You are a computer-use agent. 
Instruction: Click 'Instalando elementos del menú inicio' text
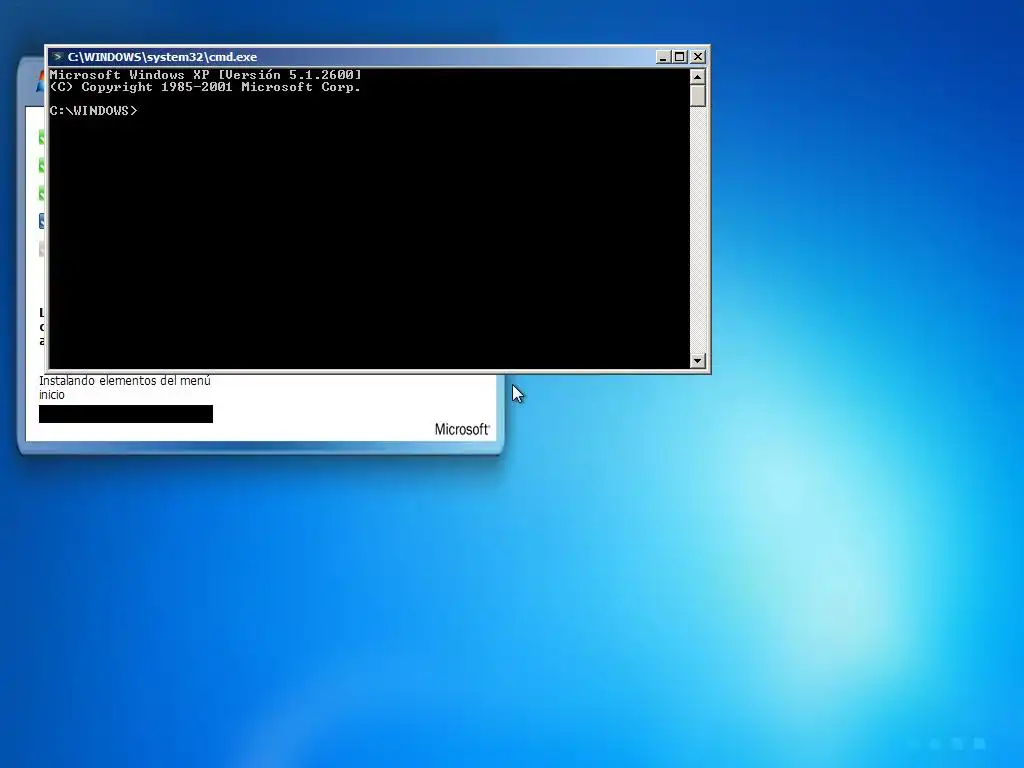click(125, 387)
